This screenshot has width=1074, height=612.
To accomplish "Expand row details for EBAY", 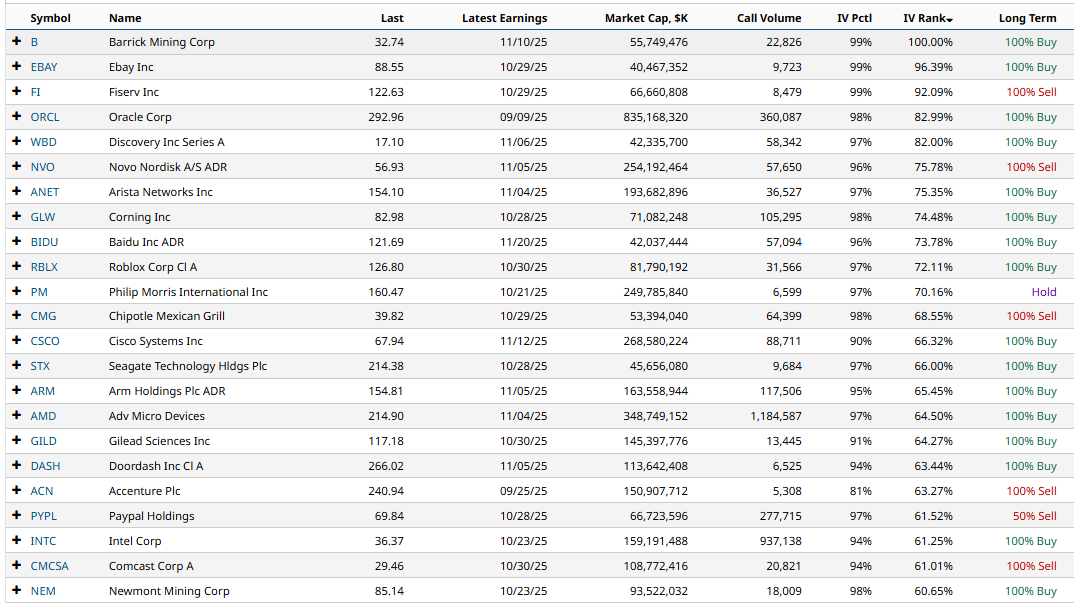I will (x=16, y=67).
